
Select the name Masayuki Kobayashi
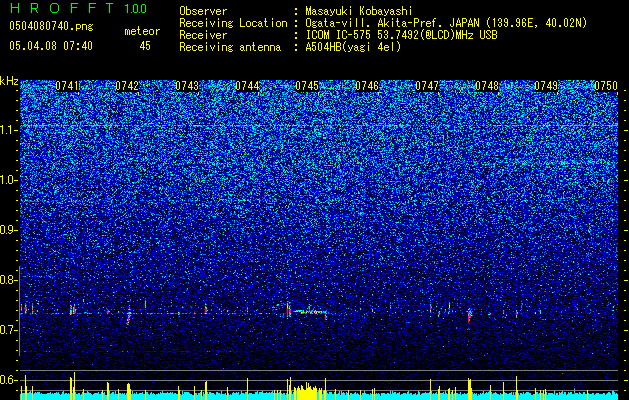359,11
